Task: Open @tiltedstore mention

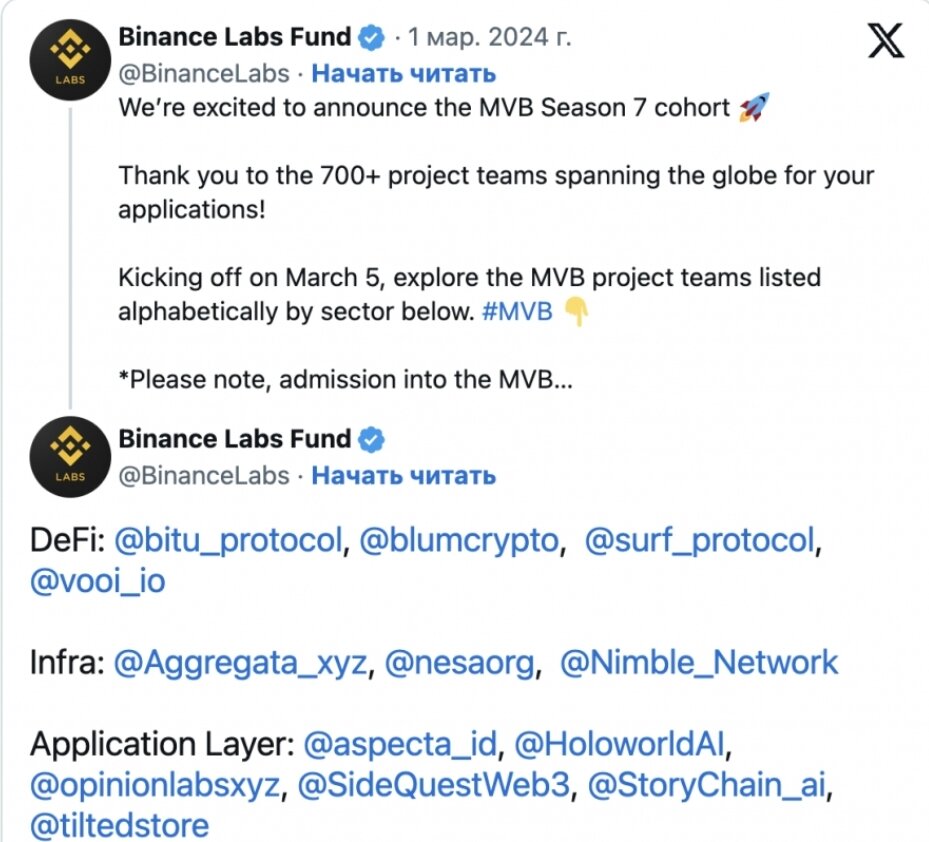Action: [x=119, y=825]
